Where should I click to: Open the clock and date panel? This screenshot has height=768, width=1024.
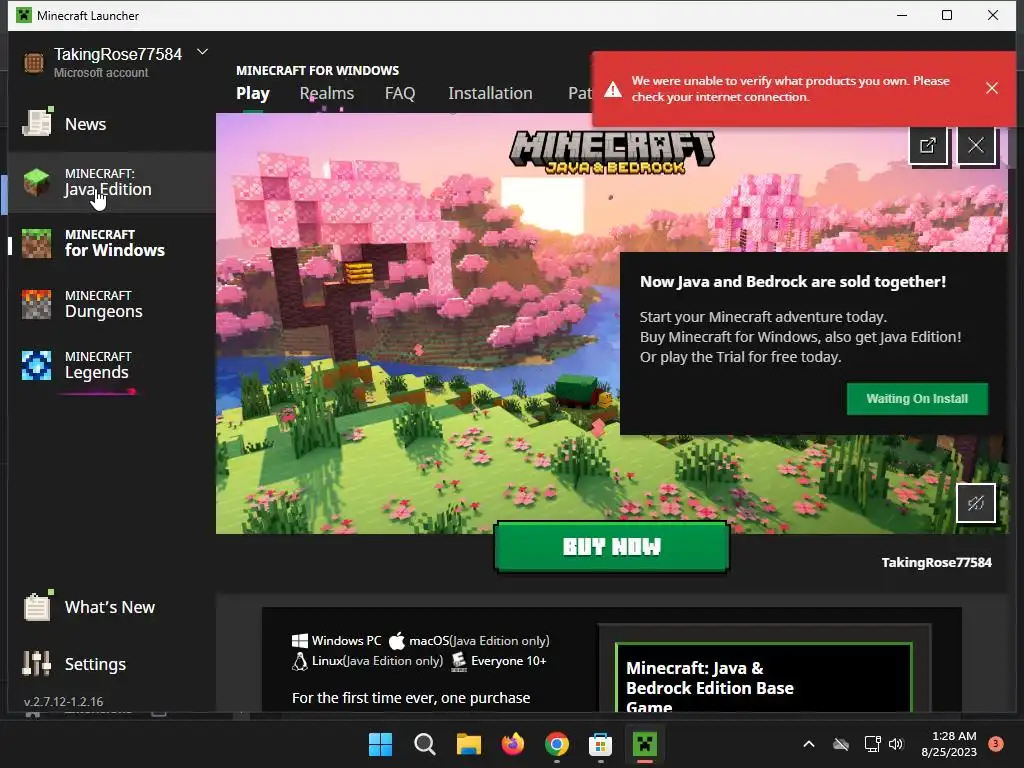point(949,744)
